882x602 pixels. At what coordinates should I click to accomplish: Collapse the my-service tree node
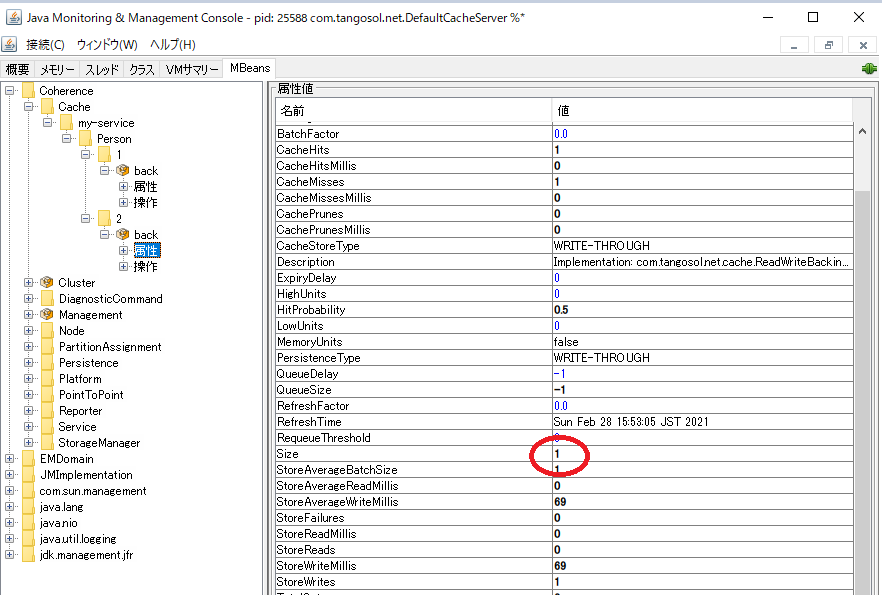(48, 122)
